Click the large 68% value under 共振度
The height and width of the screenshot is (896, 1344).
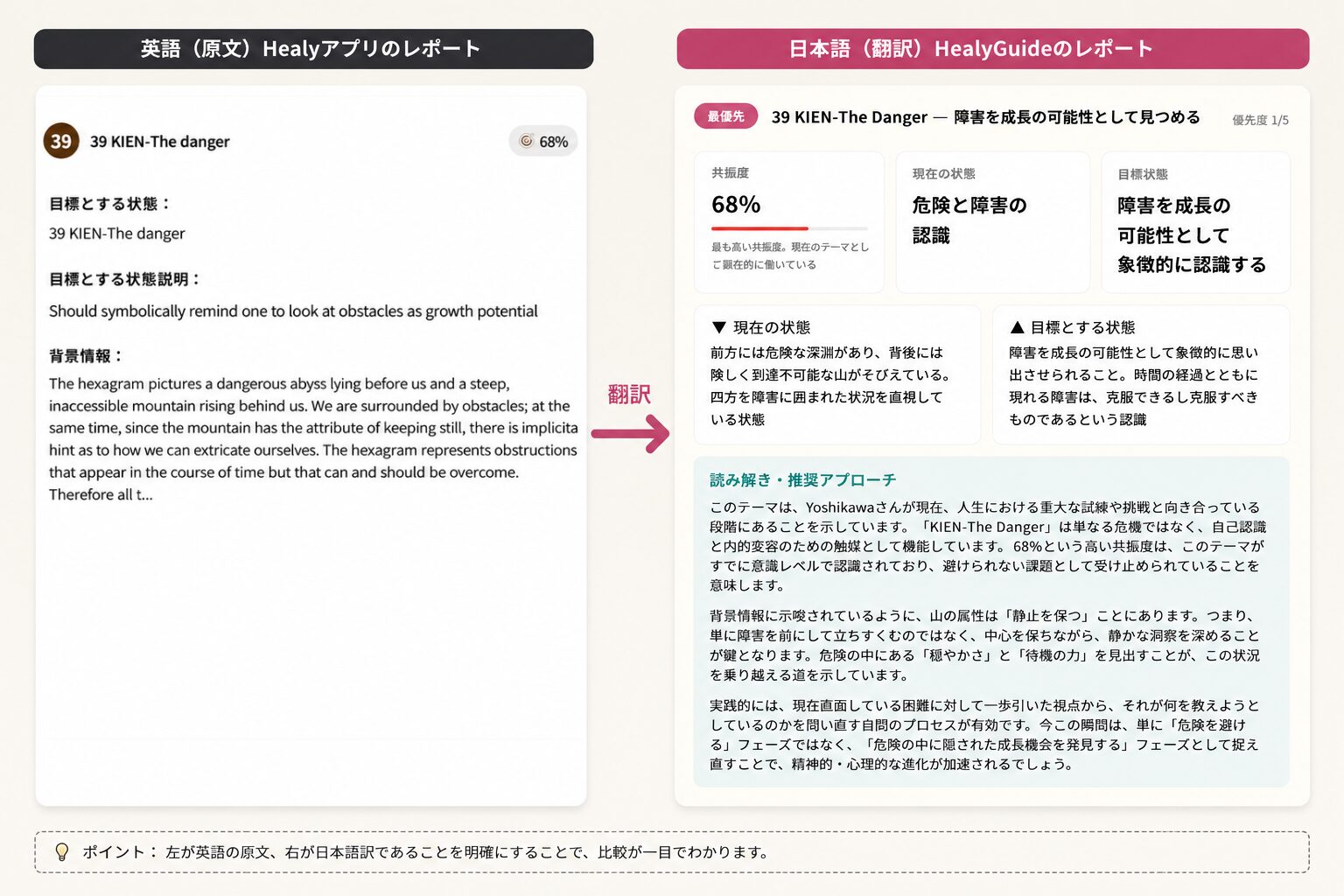[736, 205]
